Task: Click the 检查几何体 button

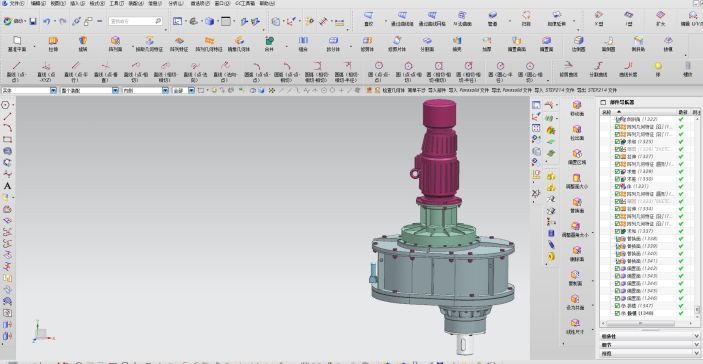Action: (393, 91)
